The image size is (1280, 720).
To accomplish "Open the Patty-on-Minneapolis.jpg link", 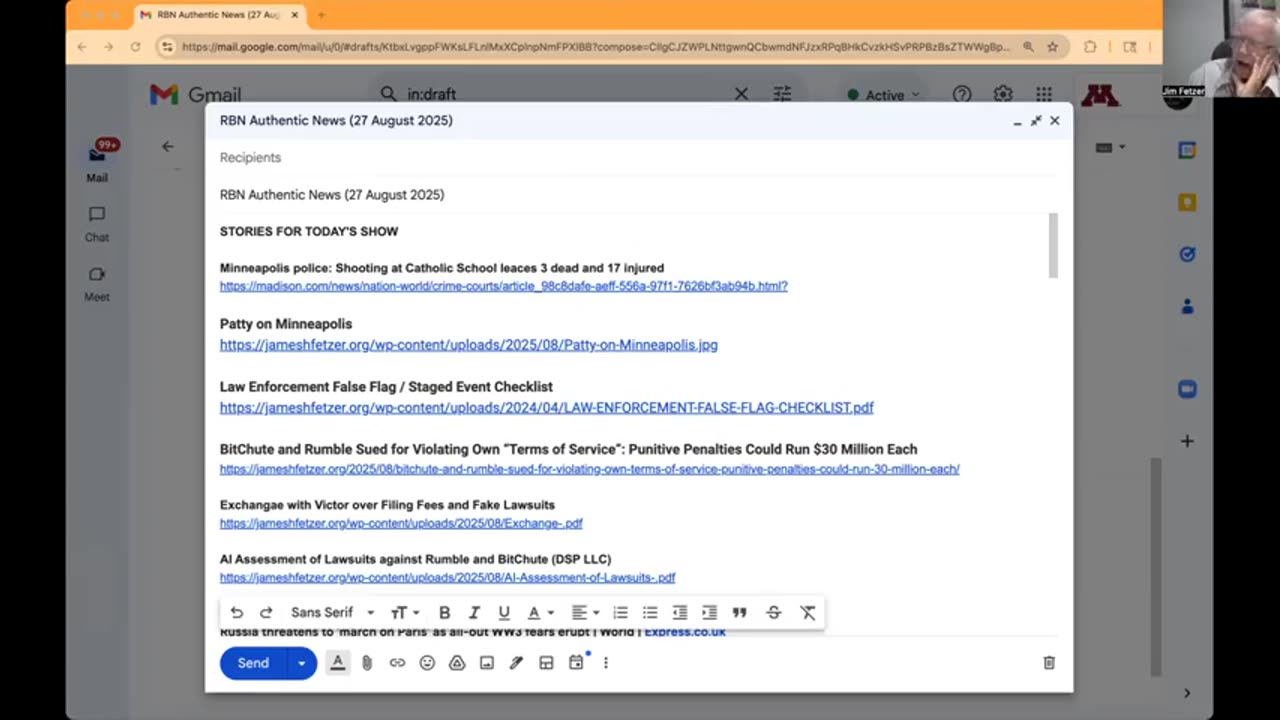I will [469, 345].
